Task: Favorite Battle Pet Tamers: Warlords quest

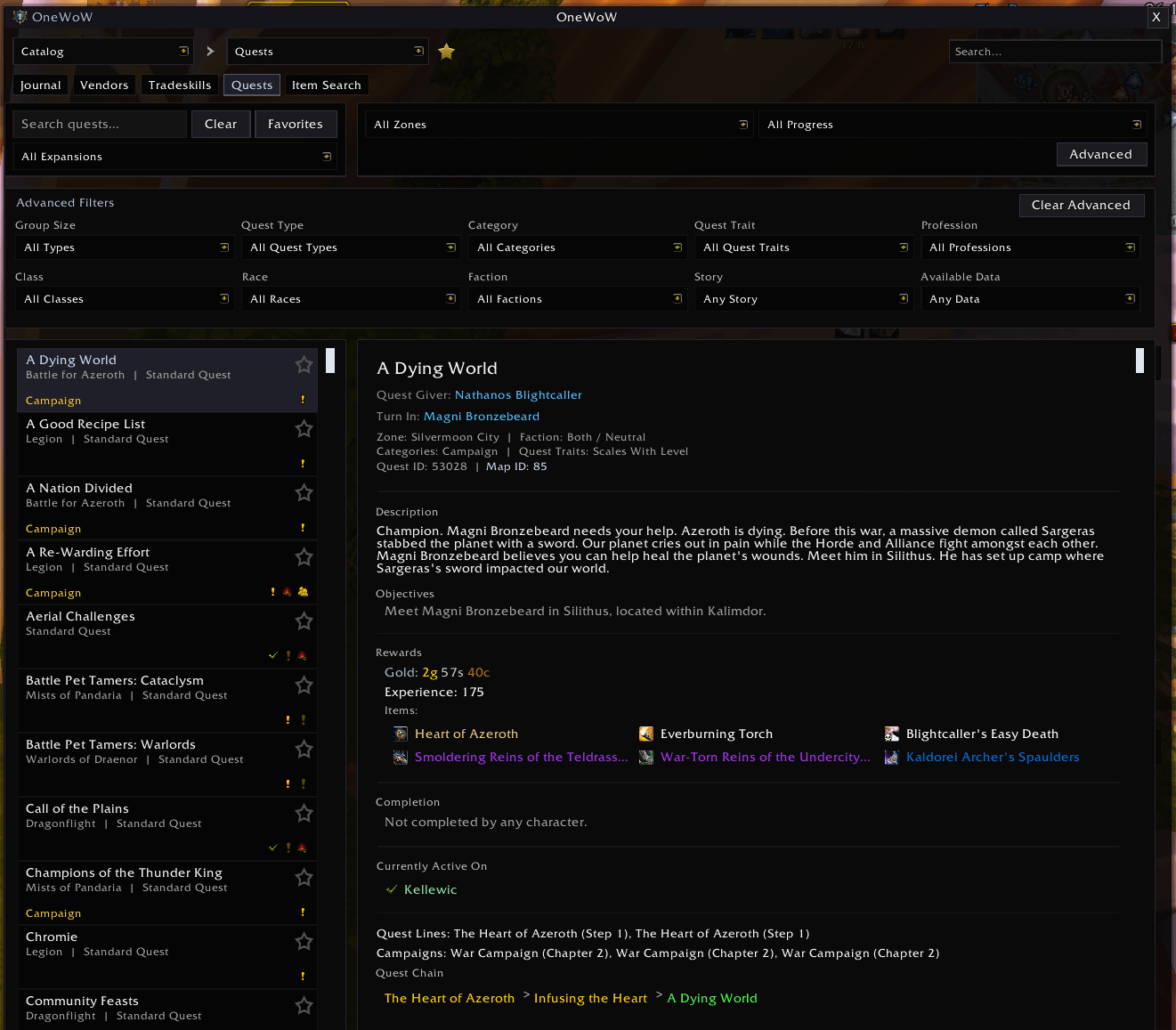Action: (x=304, y=750)
